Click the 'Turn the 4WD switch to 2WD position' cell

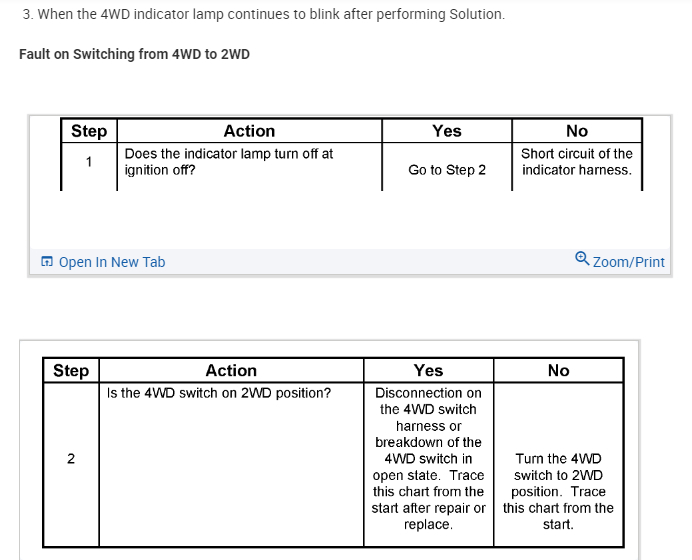(558, 491)
